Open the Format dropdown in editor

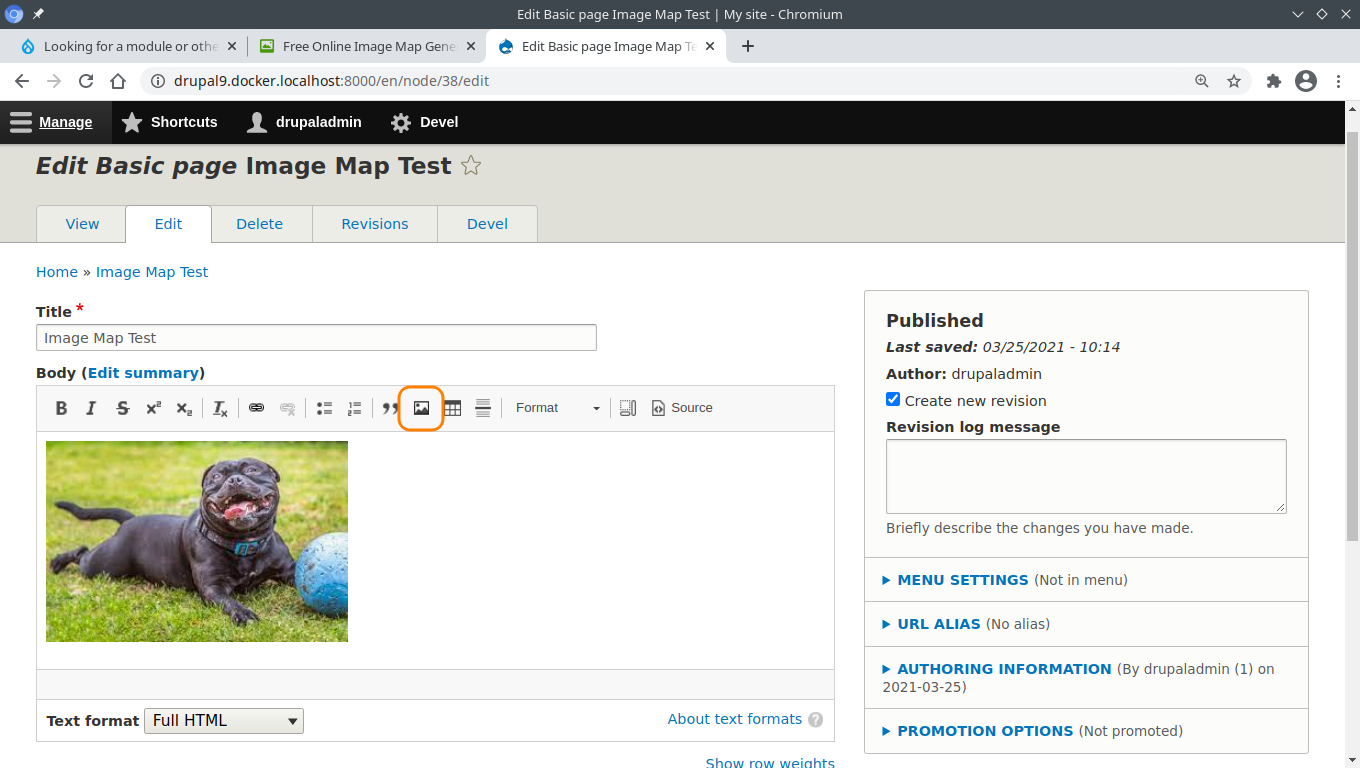tap(556, 408)
